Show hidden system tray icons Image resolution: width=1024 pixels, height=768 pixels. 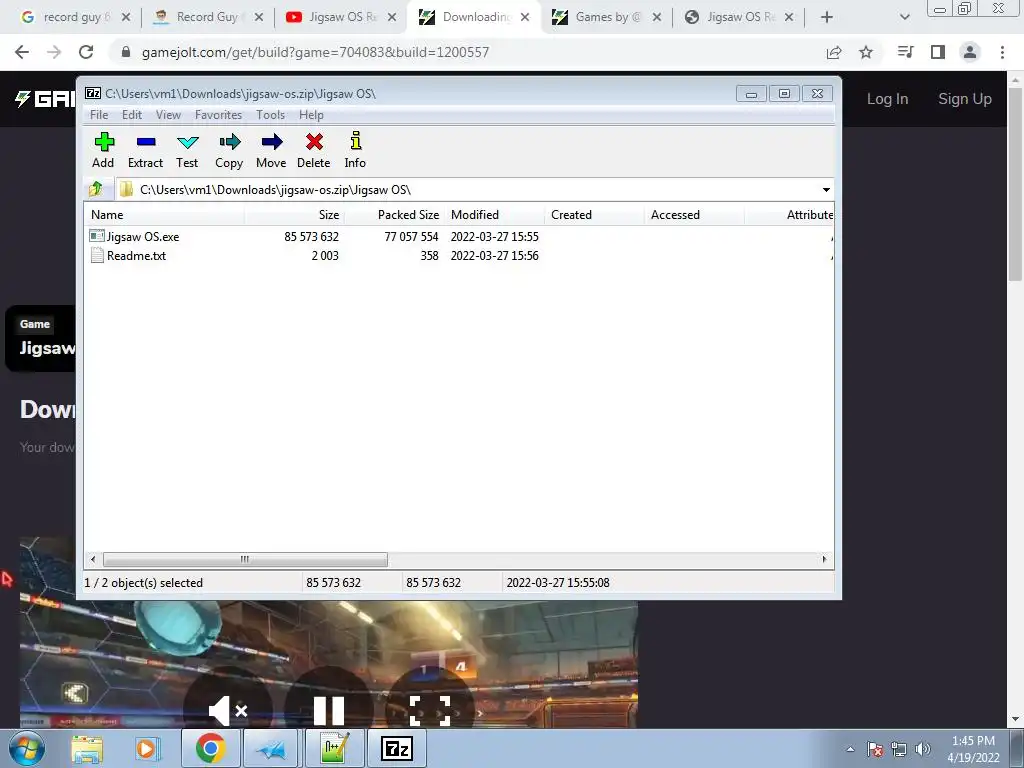[x=850, y=749]
